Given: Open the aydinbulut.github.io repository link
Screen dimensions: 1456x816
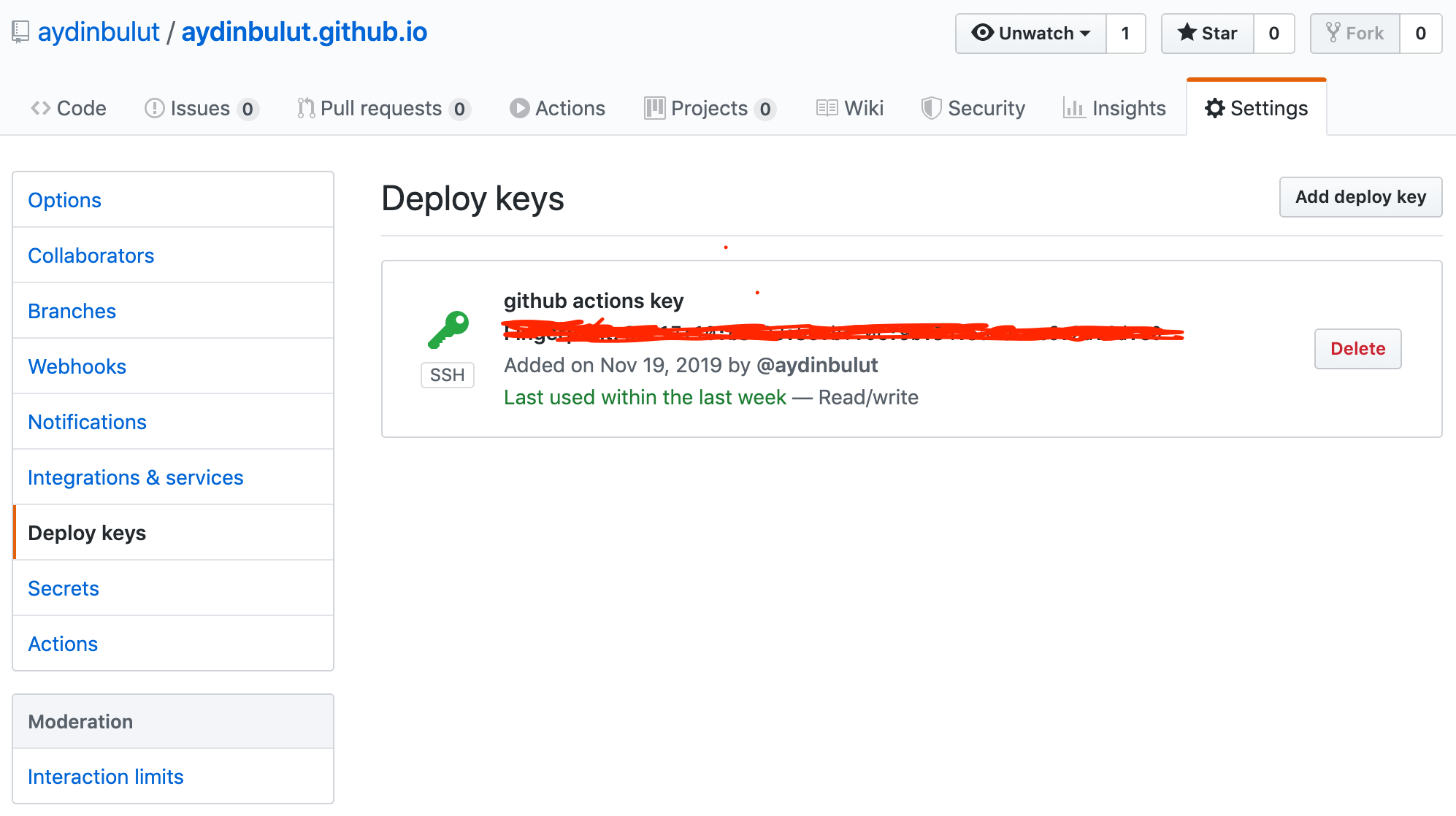Looking at the screenshot, I should tap(304, 32).
